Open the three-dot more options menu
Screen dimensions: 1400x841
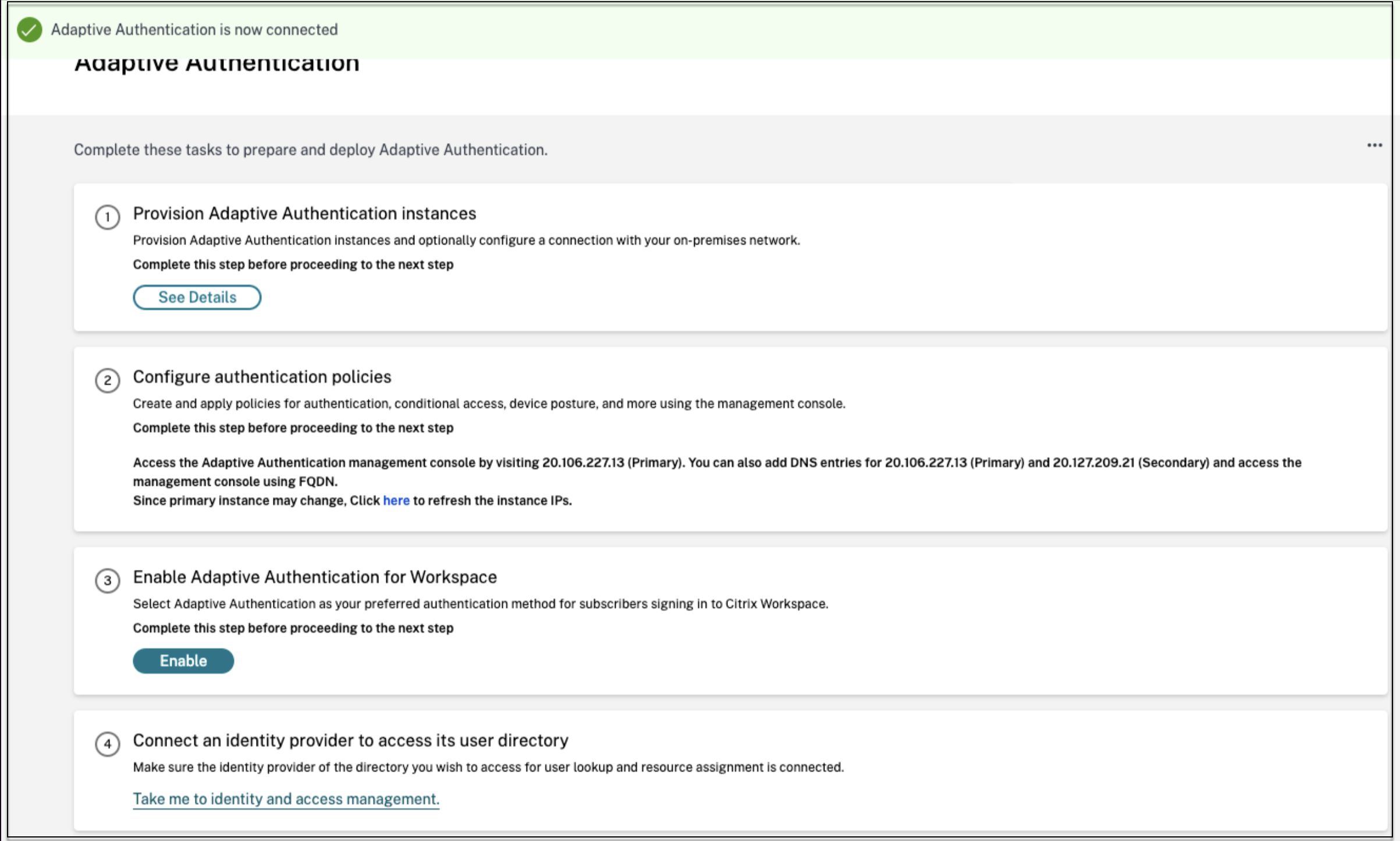click(x=1374, y=145)
